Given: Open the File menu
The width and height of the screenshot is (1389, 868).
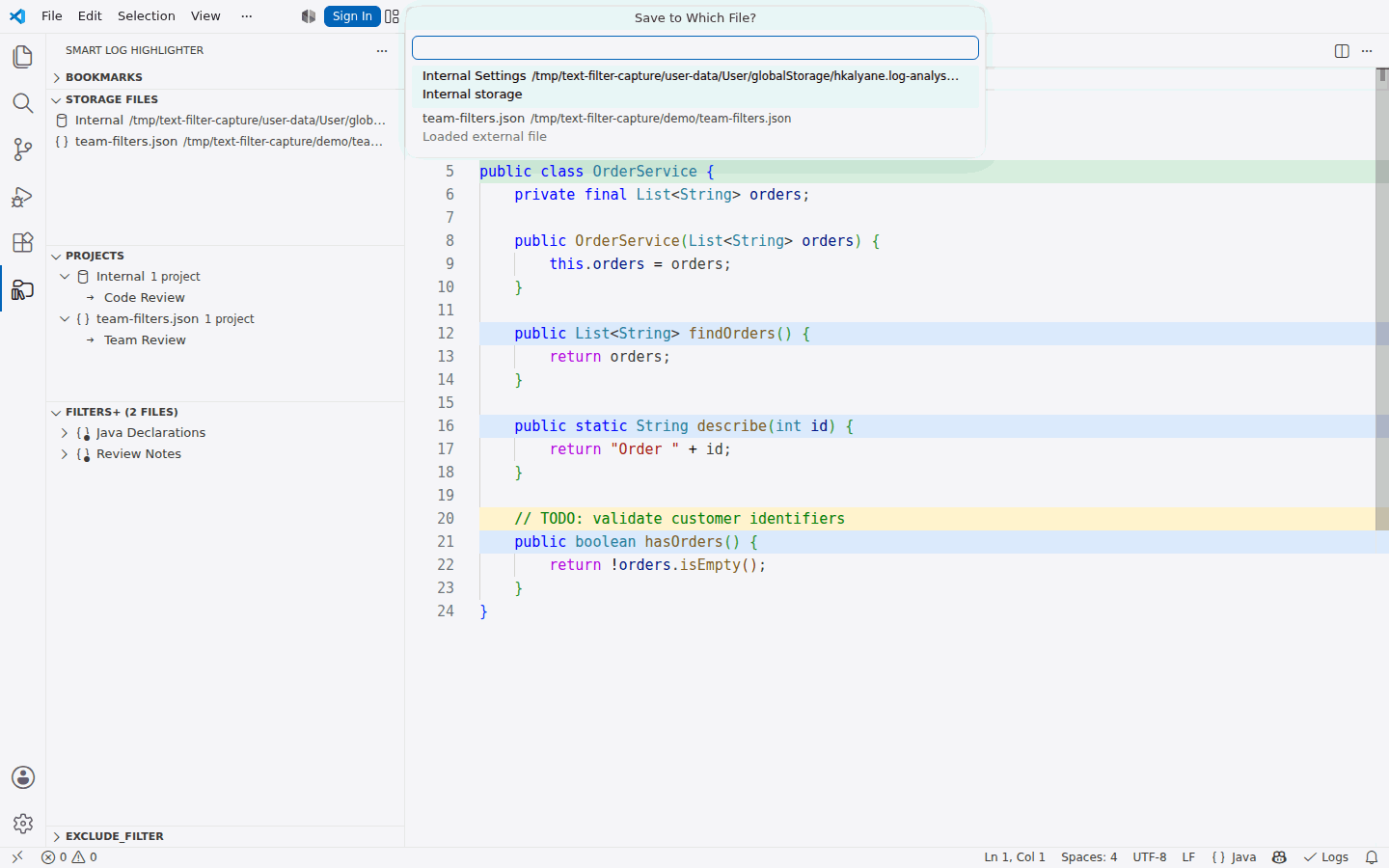Looking at the screenshot, I should [x=52, y=16].
